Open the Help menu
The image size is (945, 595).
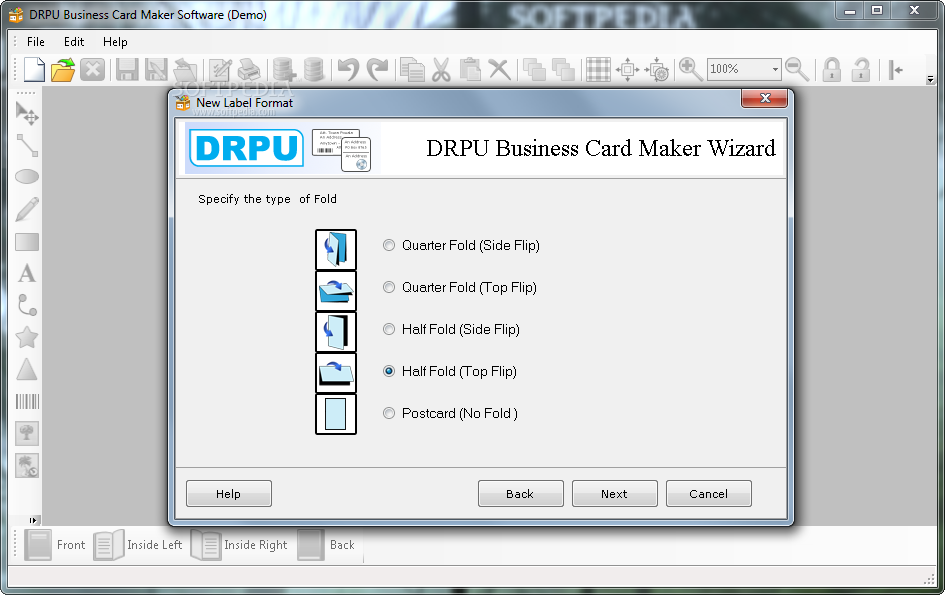(115, 42)
